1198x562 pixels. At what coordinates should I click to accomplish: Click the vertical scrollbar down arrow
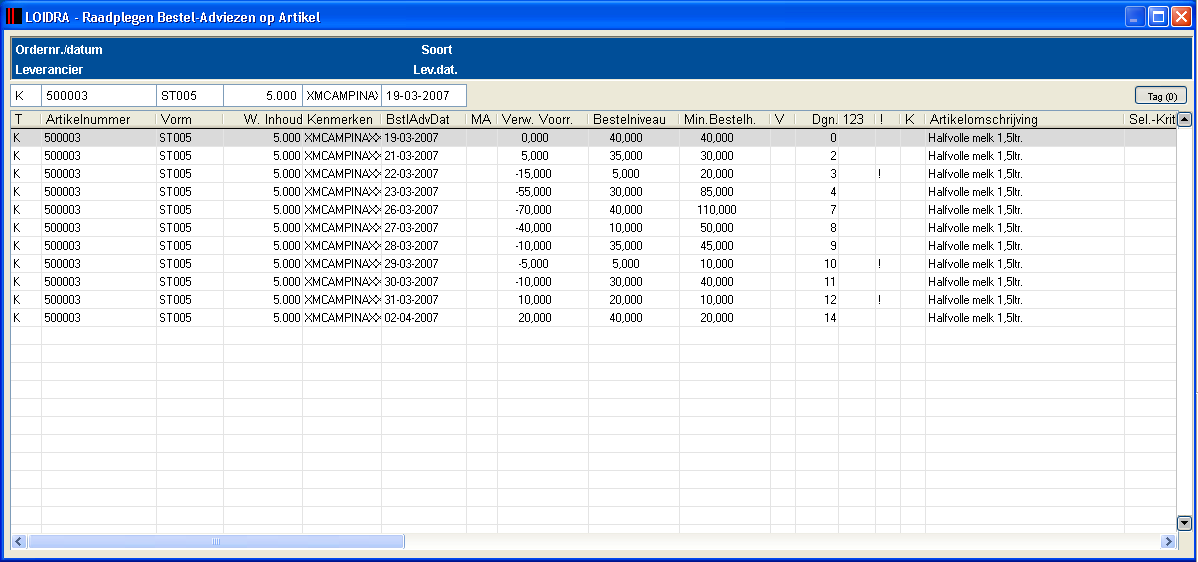tap(1184, 523)
